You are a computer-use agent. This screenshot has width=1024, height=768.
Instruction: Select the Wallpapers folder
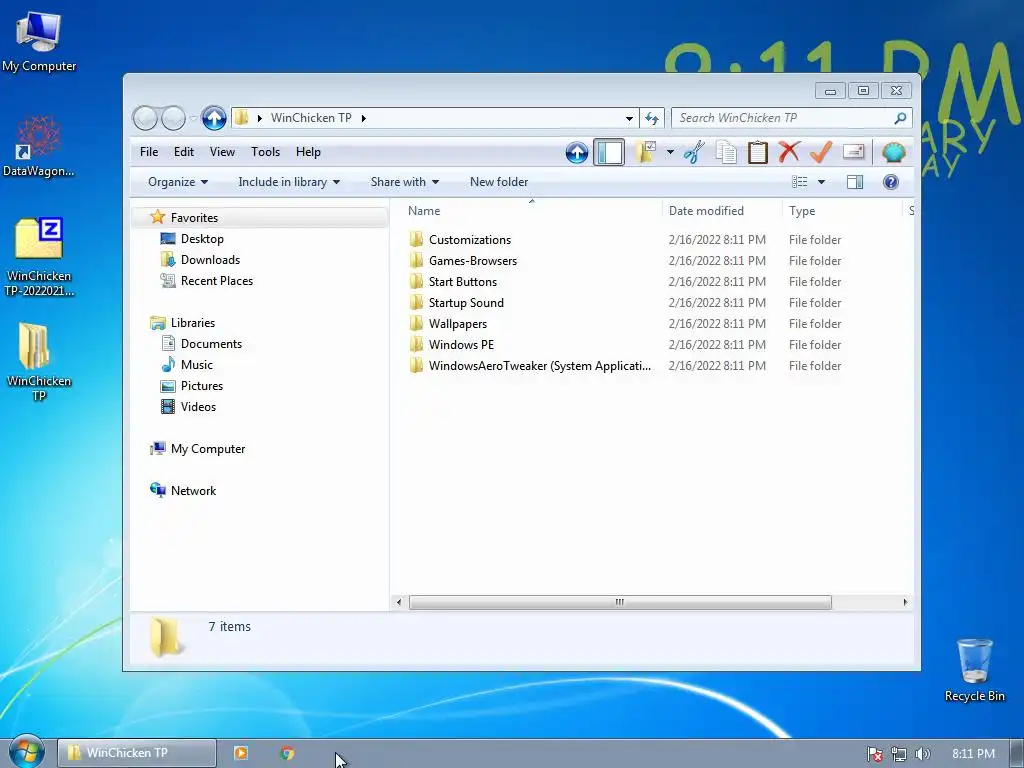[x=458, y=324]
